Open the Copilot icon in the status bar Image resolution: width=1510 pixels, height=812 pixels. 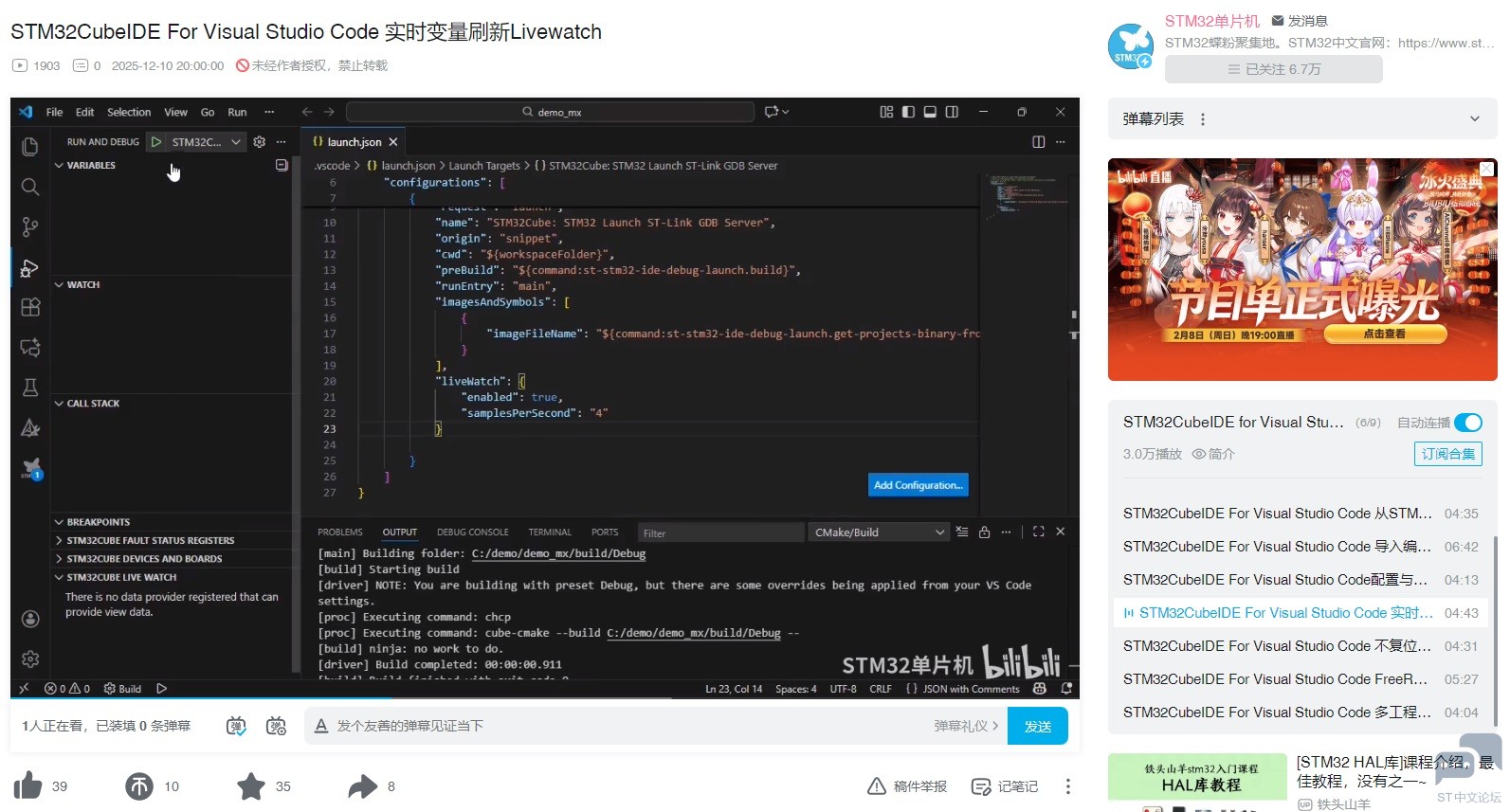click(x=1040, y=689)
